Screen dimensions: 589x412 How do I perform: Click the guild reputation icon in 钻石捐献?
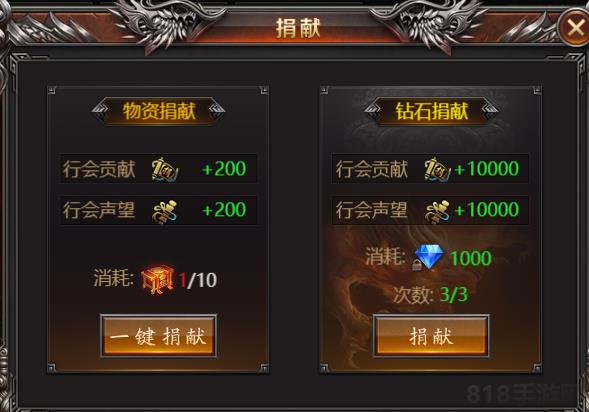click(x=437, y=211)
